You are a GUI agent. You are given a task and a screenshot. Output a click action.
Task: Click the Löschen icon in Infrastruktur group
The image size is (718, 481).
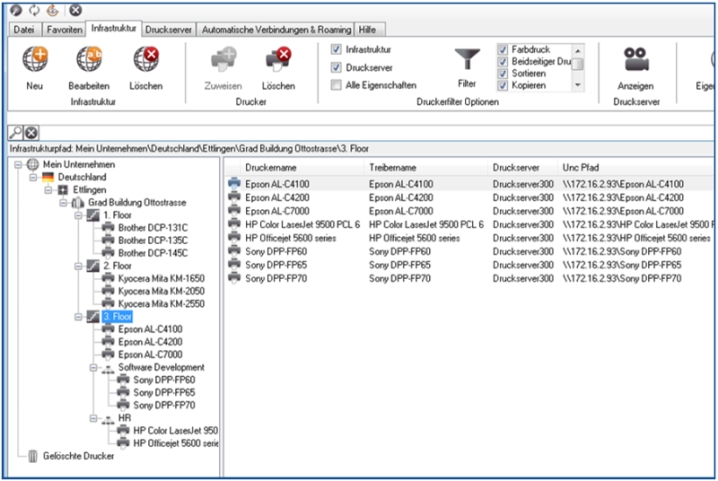pyautogui.click(x=146, y=60)
